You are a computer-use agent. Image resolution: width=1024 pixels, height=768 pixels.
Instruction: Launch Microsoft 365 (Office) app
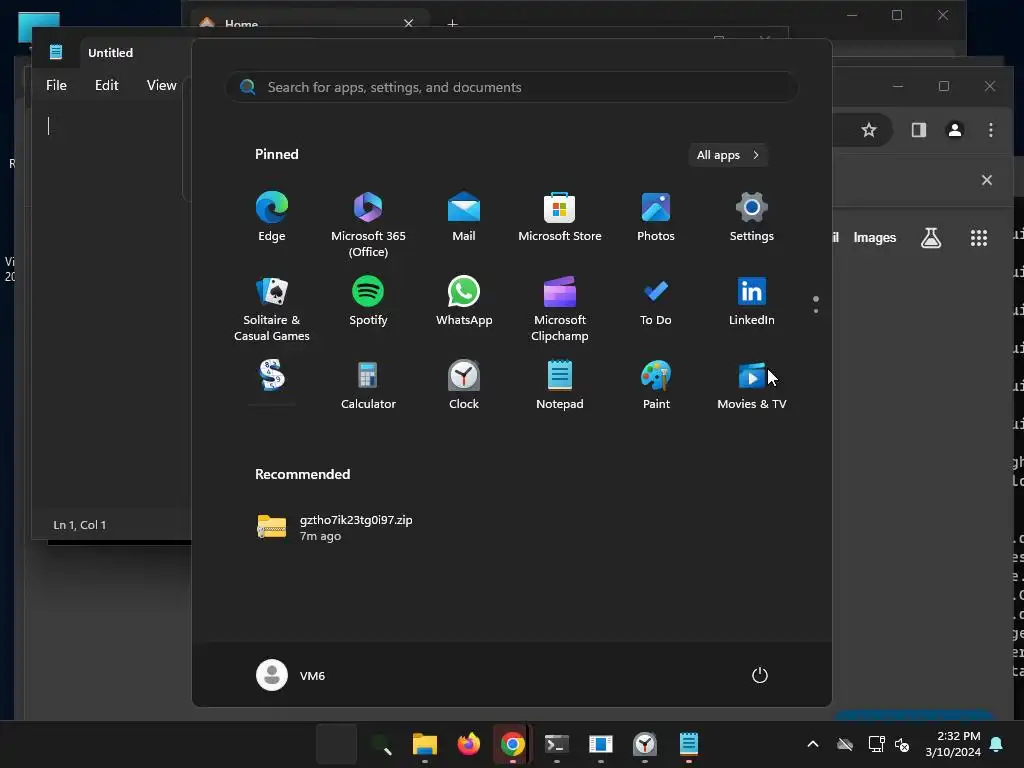pos(368,225)
